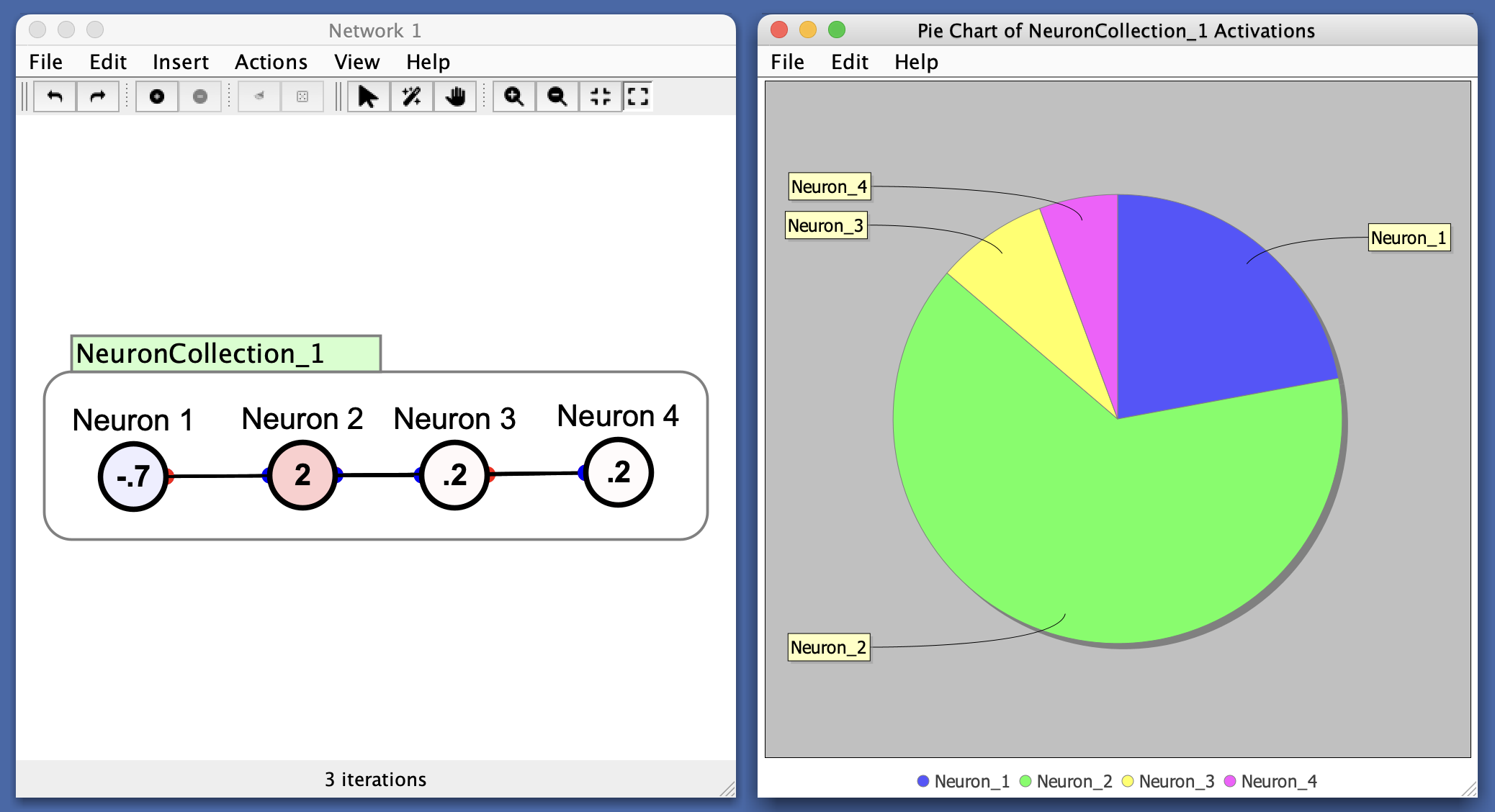
Task: Add a new neuron with plus icon
Action: click(156, 96)
